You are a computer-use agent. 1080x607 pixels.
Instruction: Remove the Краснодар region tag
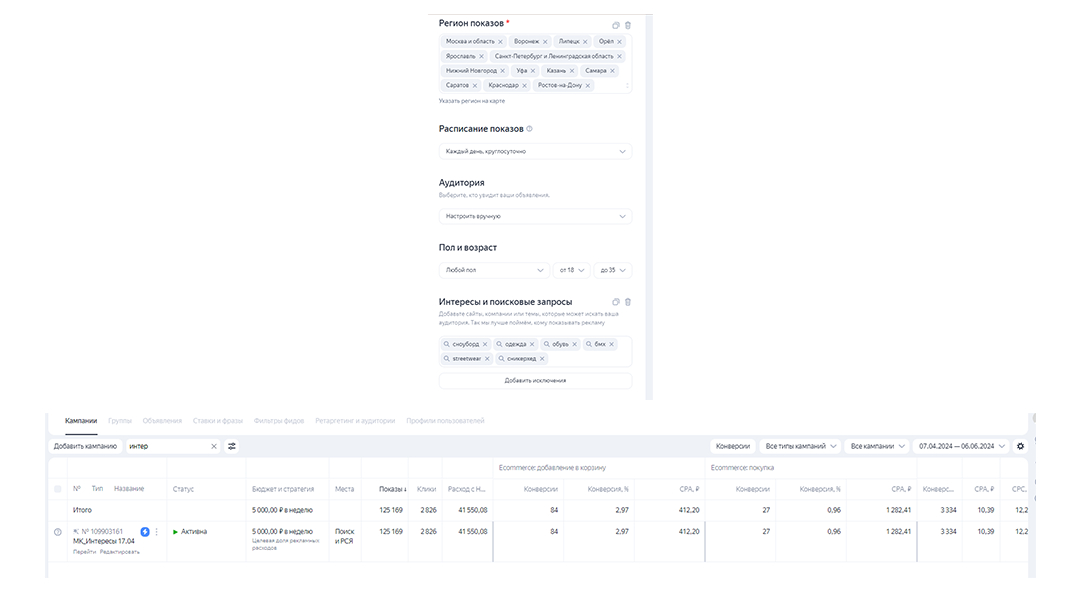[524, 85]
